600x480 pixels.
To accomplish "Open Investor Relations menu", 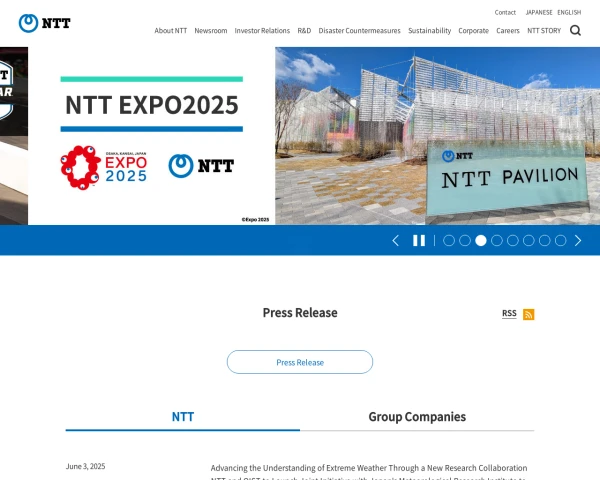I will coord(262,31).
